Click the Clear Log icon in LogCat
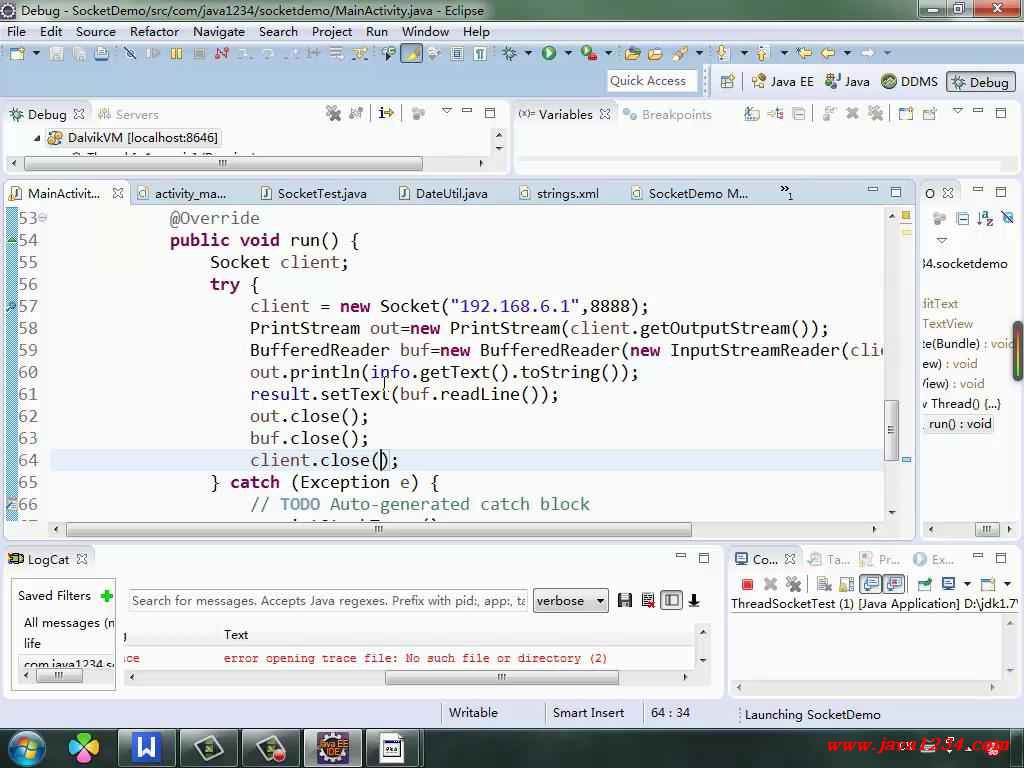The image size is (1024, 768). 648,601
